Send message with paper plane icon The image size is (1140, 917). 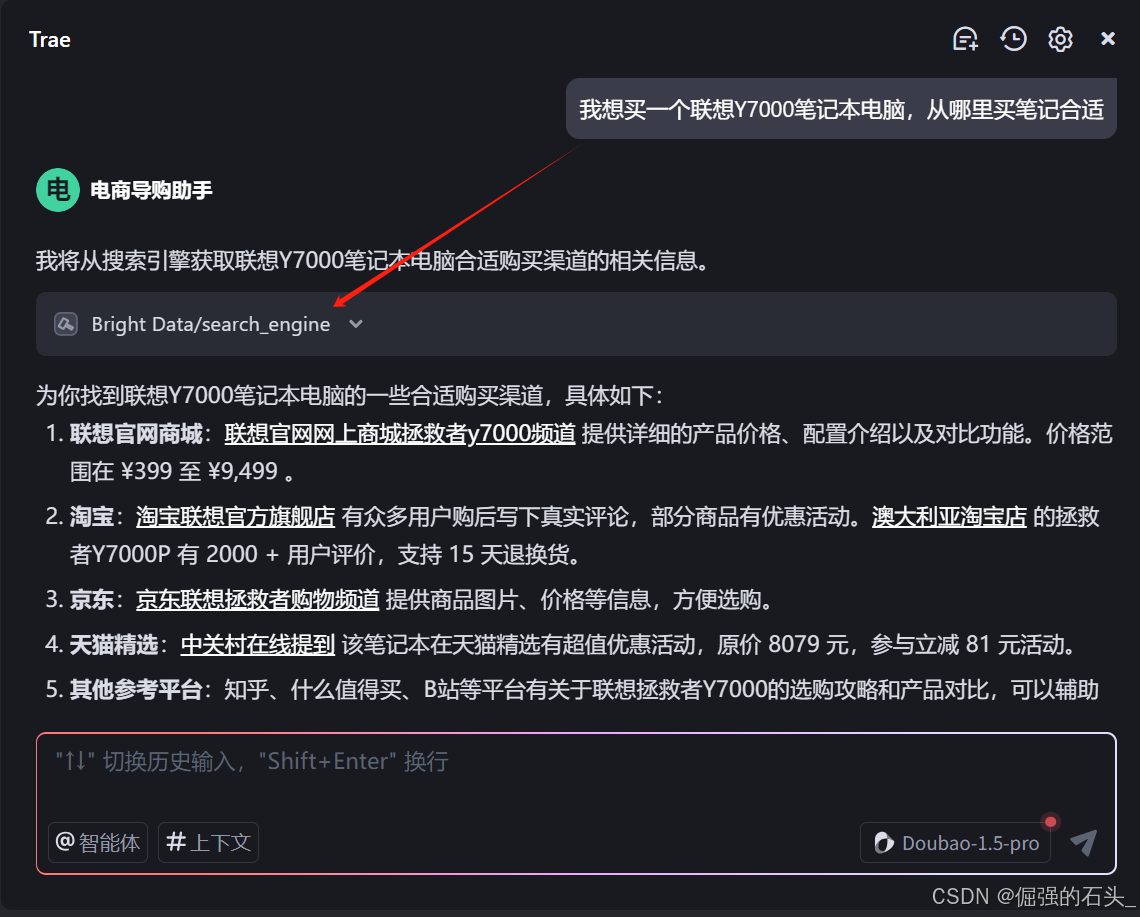(1083, 842)
